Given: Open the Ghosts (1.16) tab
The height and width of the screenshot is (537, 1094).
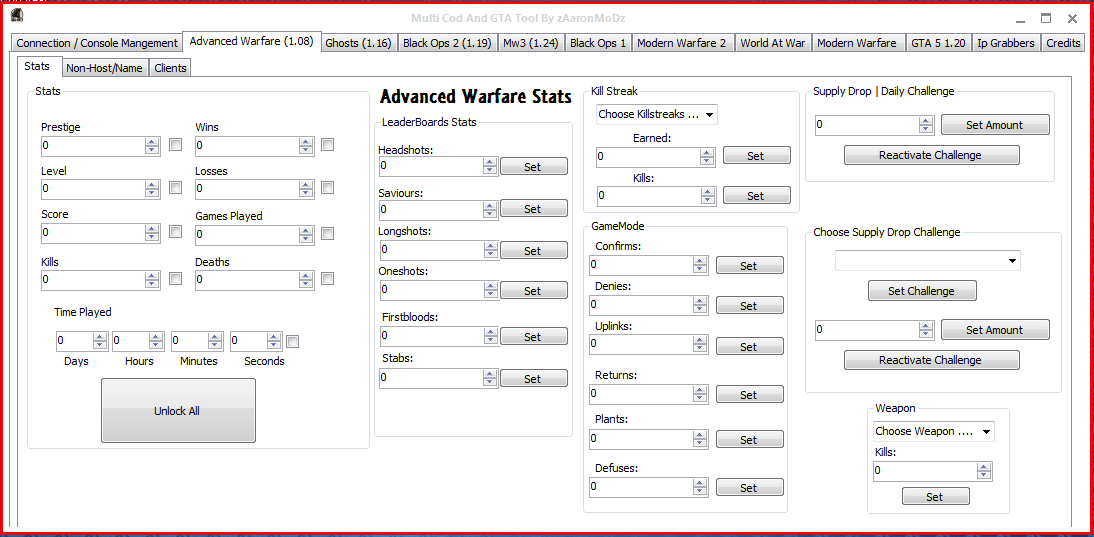Looking at the screenshot, I should 361,43.
